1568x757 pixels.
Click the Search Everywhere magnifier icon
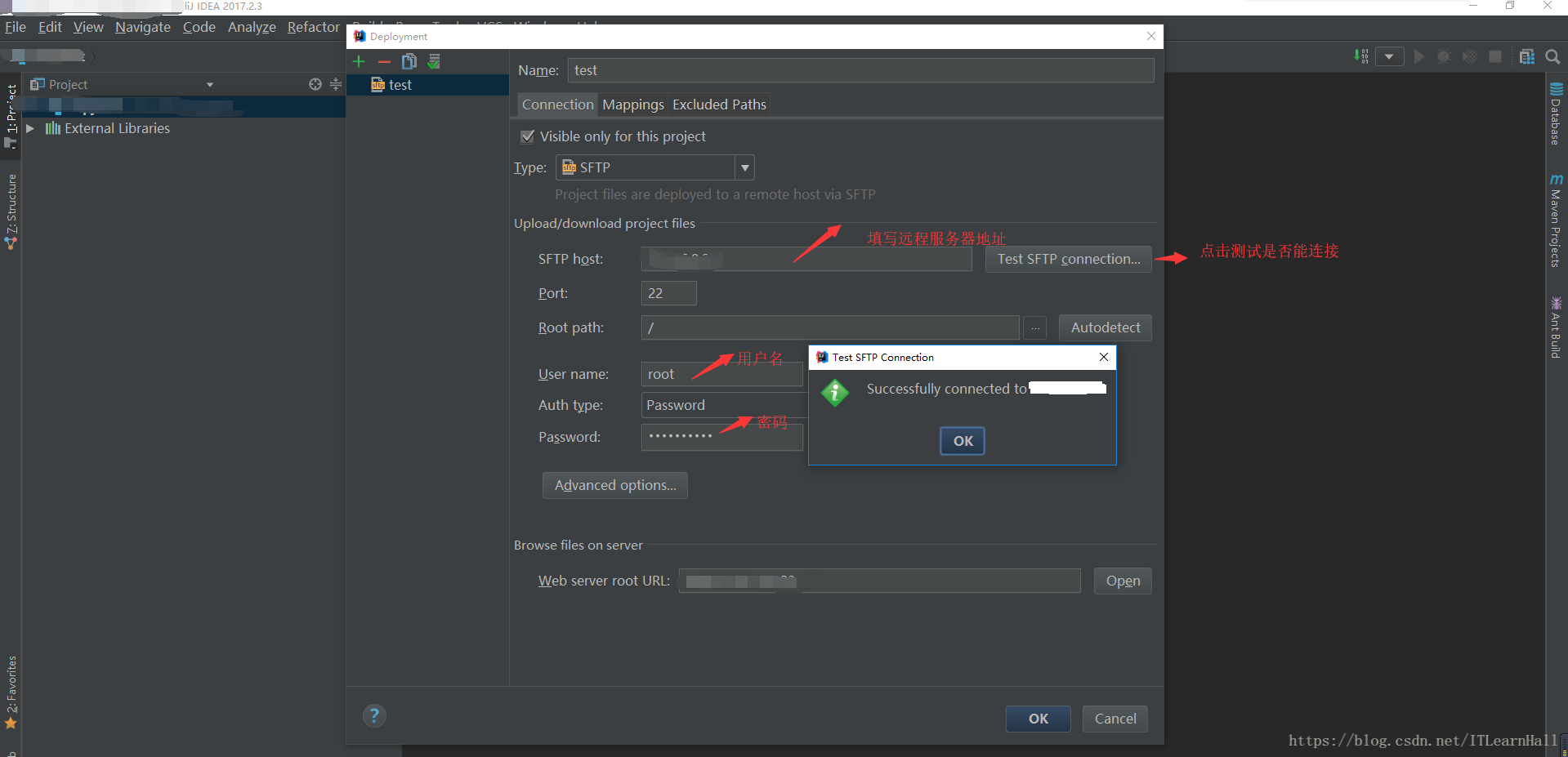(1552, 56)
